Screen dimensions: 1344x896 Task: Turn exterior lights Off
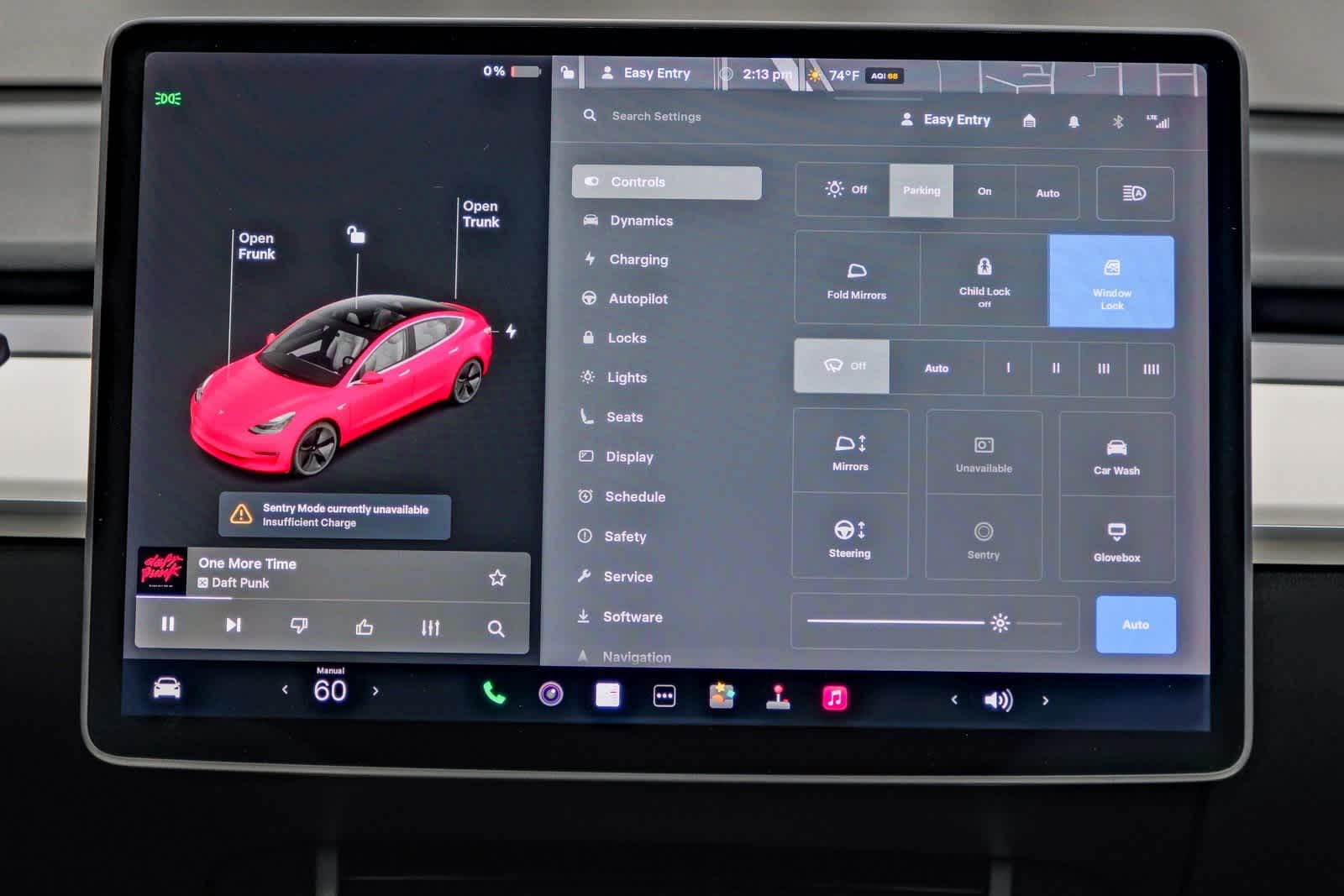click(x=843, y=190)
